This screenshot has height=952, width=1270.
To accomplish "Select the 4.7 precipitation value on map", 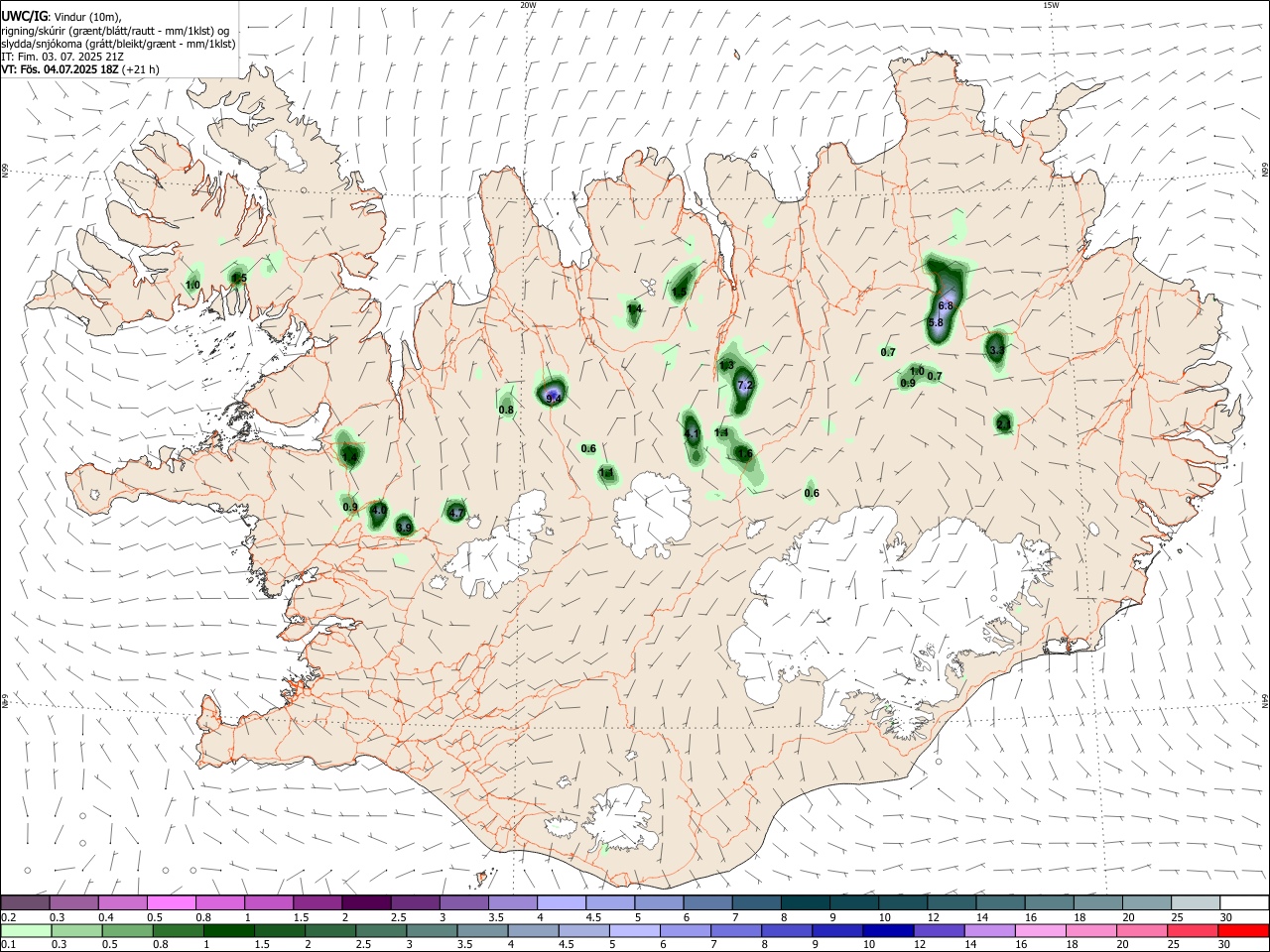I will (455, 513).
